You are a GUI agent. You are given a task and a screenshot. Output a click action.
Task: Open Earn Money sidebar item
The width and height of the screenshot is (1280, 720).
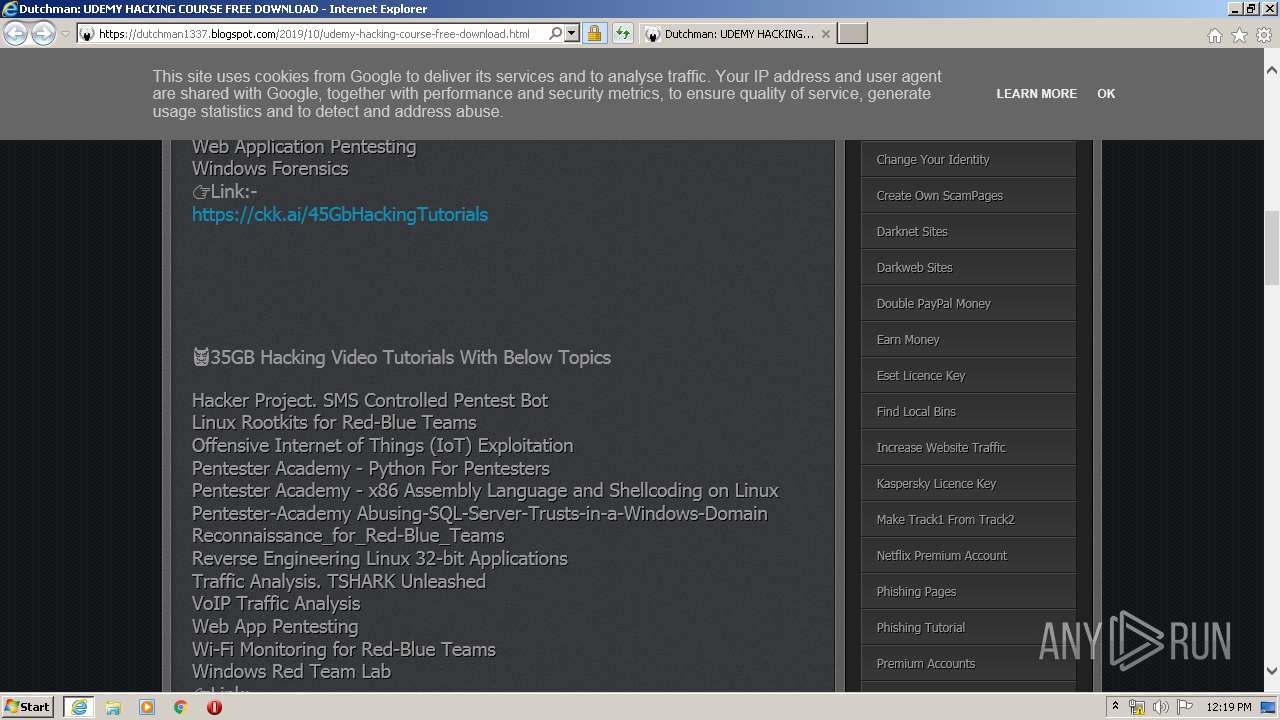(x=968, y=339)
